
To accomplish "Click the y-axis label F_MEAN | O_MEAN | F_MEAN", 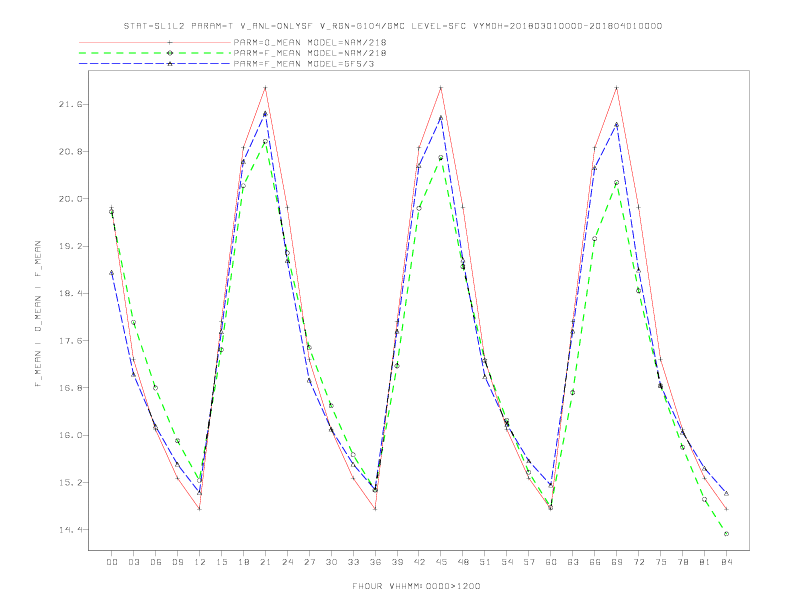I will (x=38, y=314).
